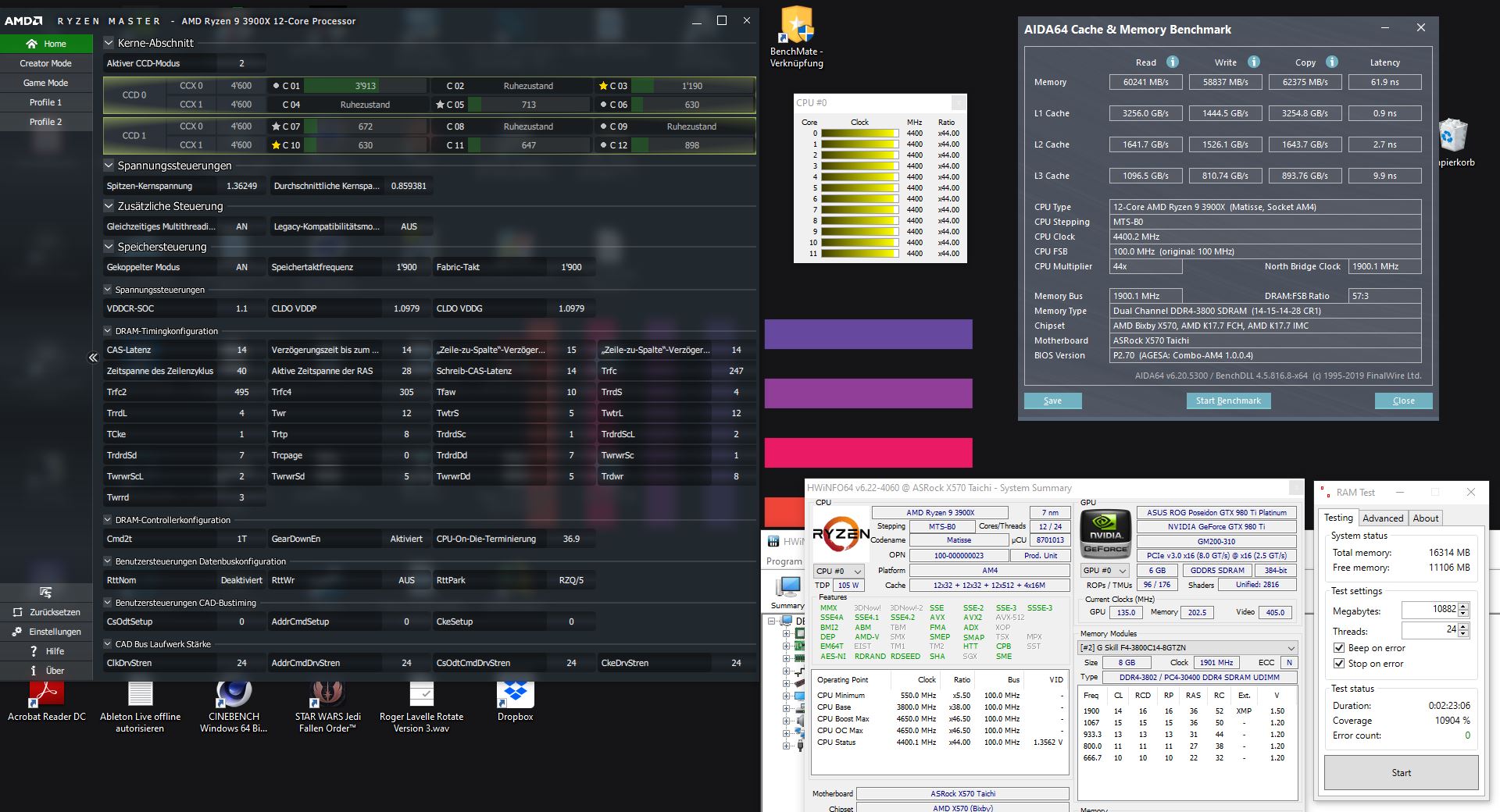Click the Fabric-Takt value field

(571, 267)
